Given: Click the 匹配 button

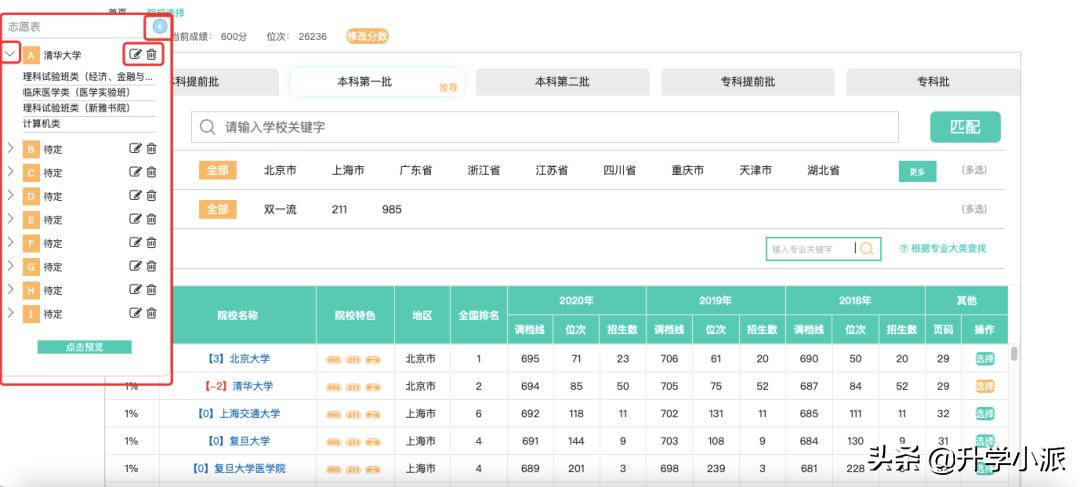Looking at the screenshot, I should pyautogui.click(x=965, y=127).
